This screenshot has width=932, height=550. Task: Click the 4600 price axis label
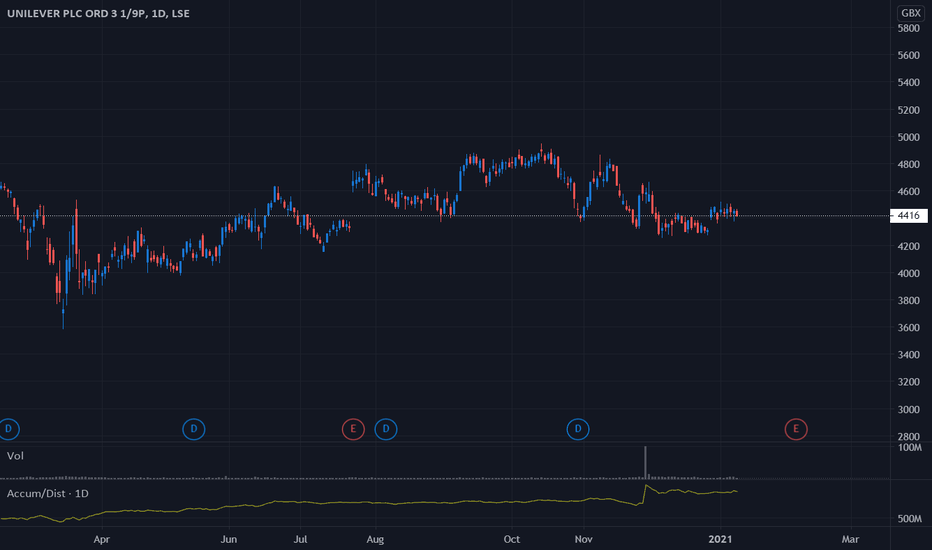(909, 191)
